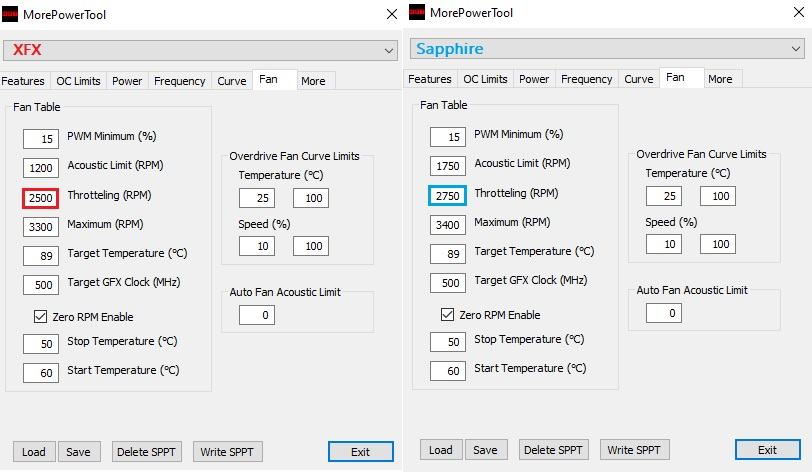Click Write SPPT in the Sapphire window
Image resolution: width=812 pixels, height=472 pixels.
[634, 450]
